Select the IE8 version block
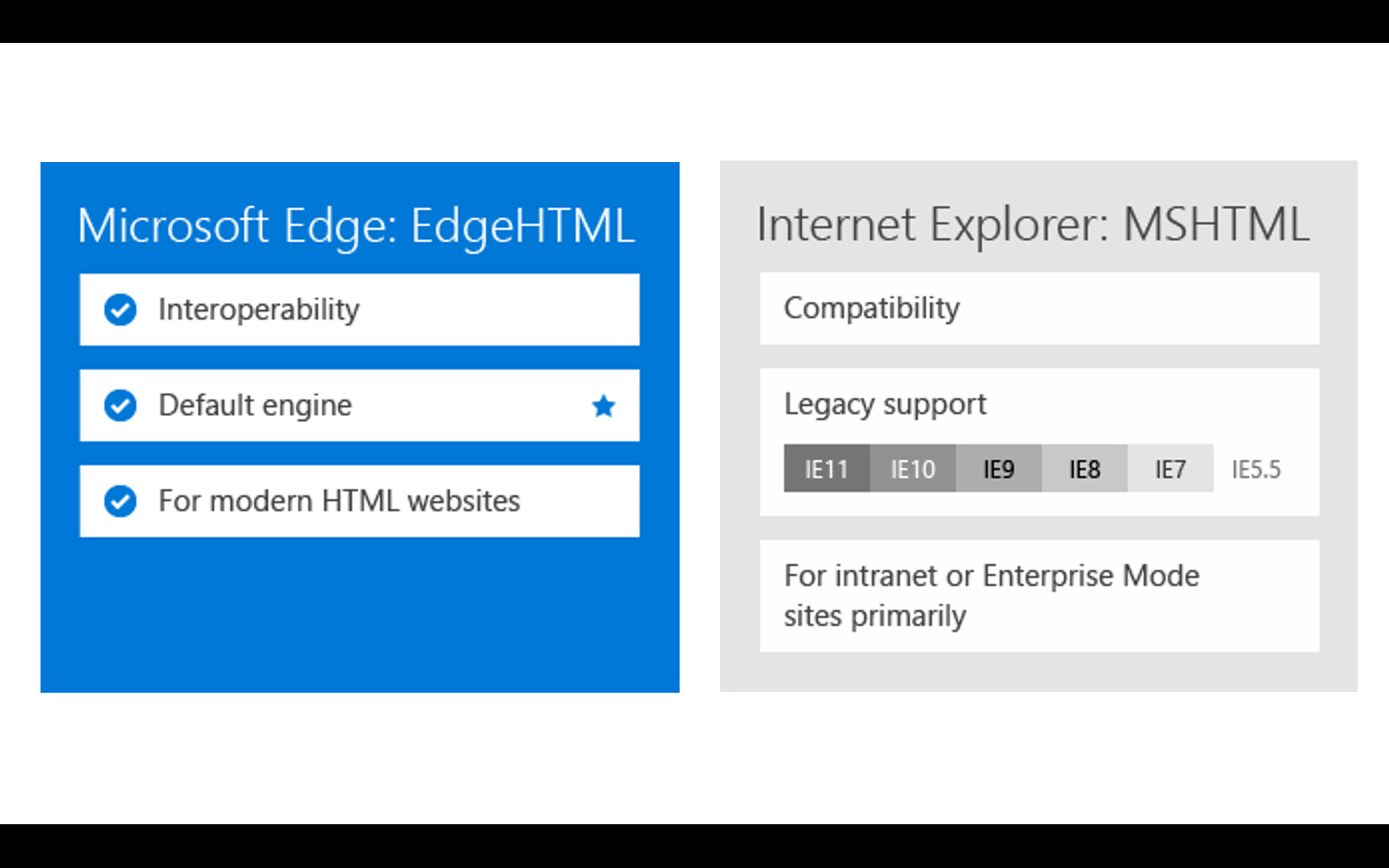This screenshot has width=1389, height=868. pos(1085,469)
